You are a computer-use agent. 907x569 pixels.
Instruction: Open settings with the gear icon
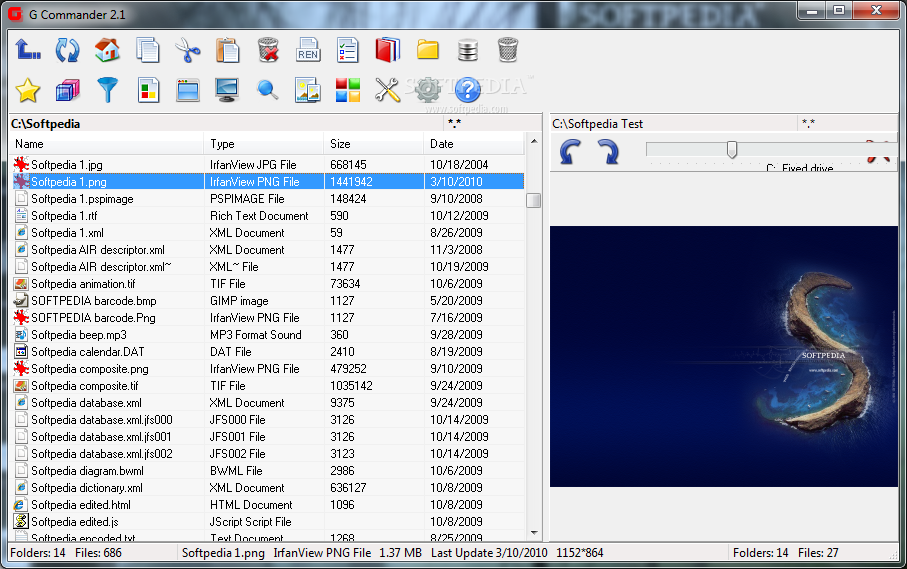click(x=427, y=91)
